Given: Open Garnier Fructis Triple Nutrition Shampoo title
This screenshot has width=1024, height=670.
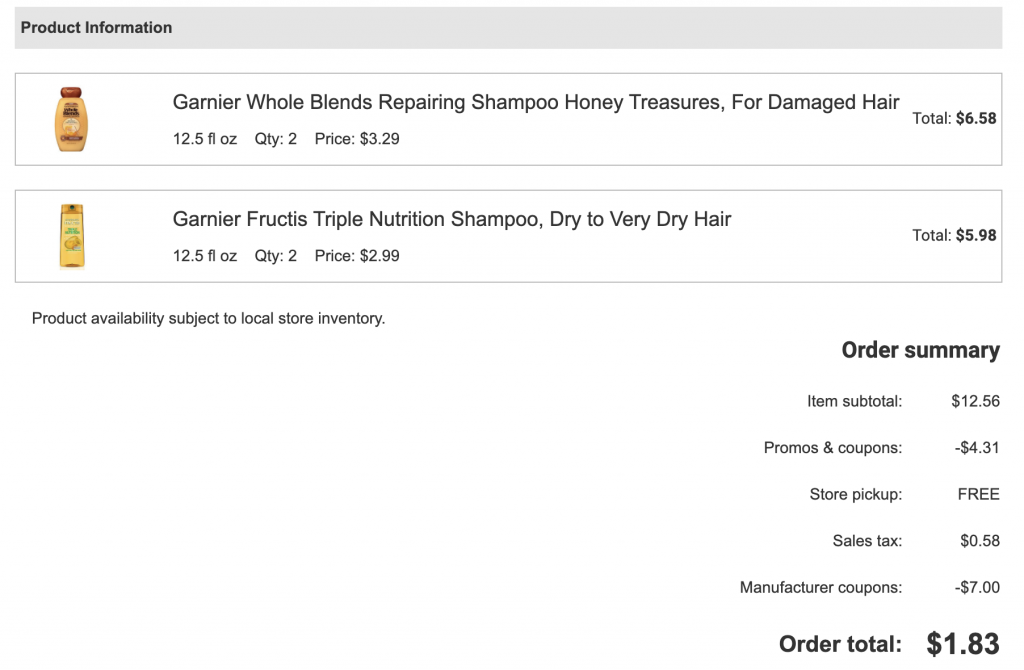Looking at the screenshot, I should [x=452, y=219].
